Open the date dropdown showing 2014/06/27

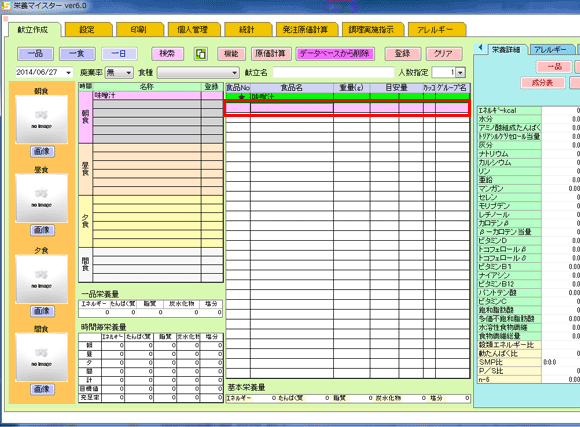pyautogui.click(x=68, y=73)
